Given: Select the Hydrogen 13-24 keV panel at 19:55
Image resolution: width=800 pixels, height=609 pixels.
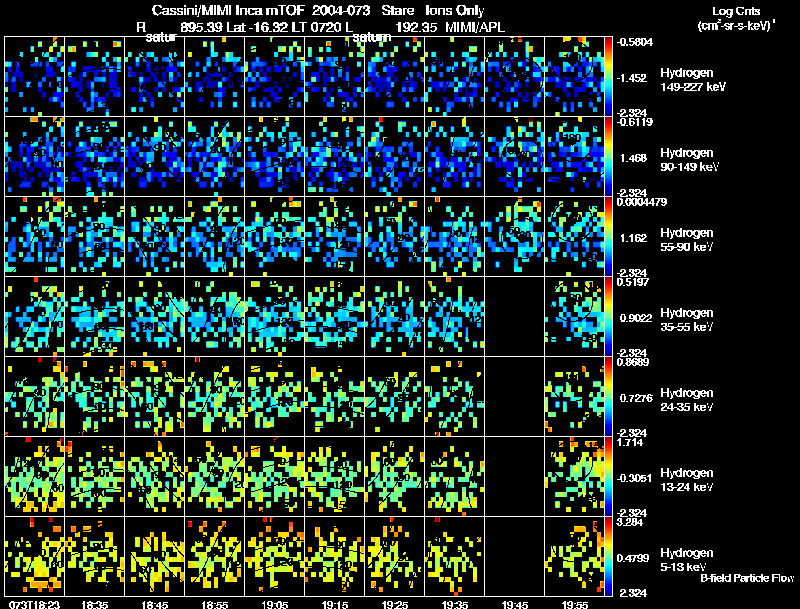Looking at the screenshot, I should [x=574, y=477].
